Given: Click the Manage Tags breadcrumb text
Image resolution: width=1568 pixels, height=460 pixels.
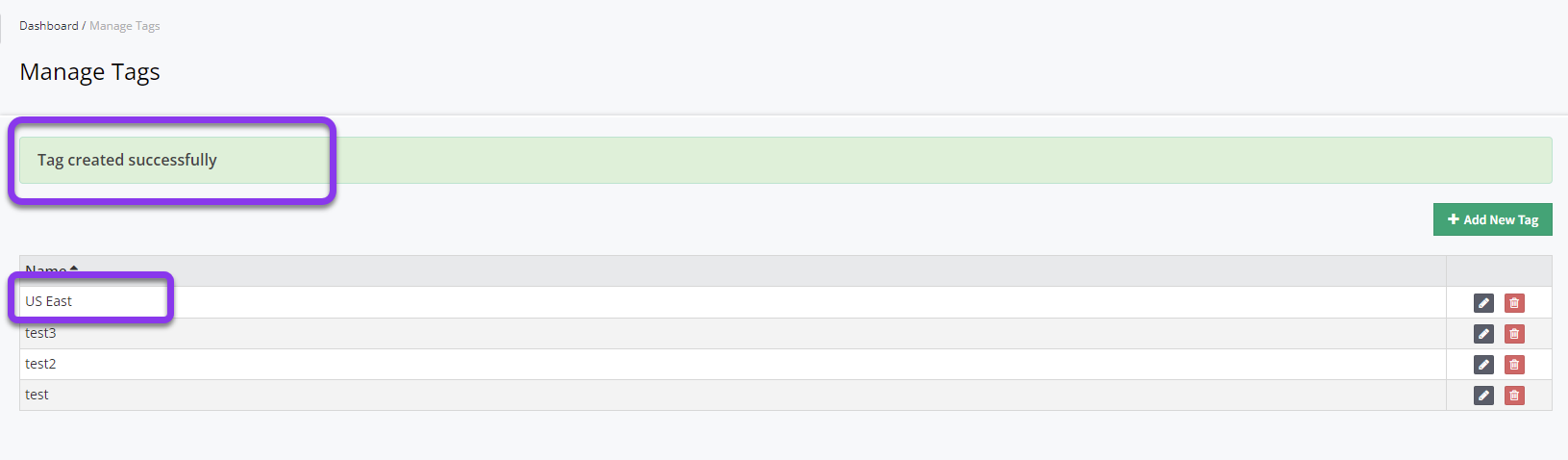Looking at the screenshot, I should 125,26.
